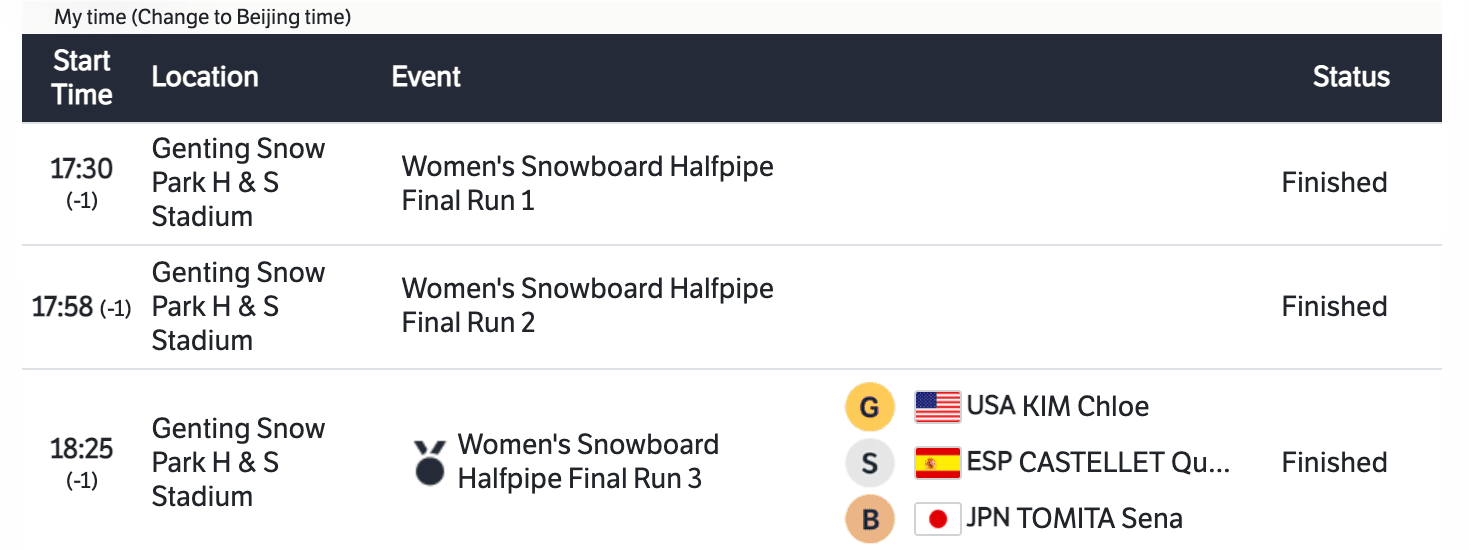Select bronze medalist JPN TOMITA Sena

1074,518
